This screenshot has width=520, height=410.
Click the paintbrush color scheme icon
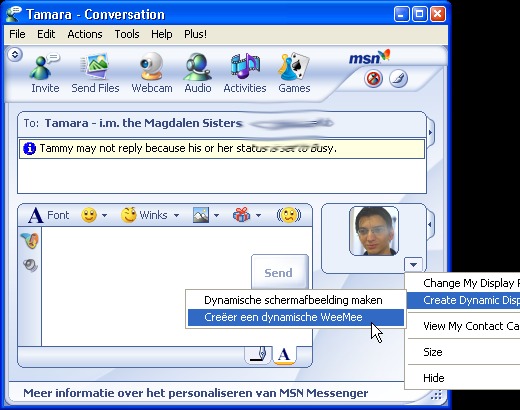[x=398, y=79]
